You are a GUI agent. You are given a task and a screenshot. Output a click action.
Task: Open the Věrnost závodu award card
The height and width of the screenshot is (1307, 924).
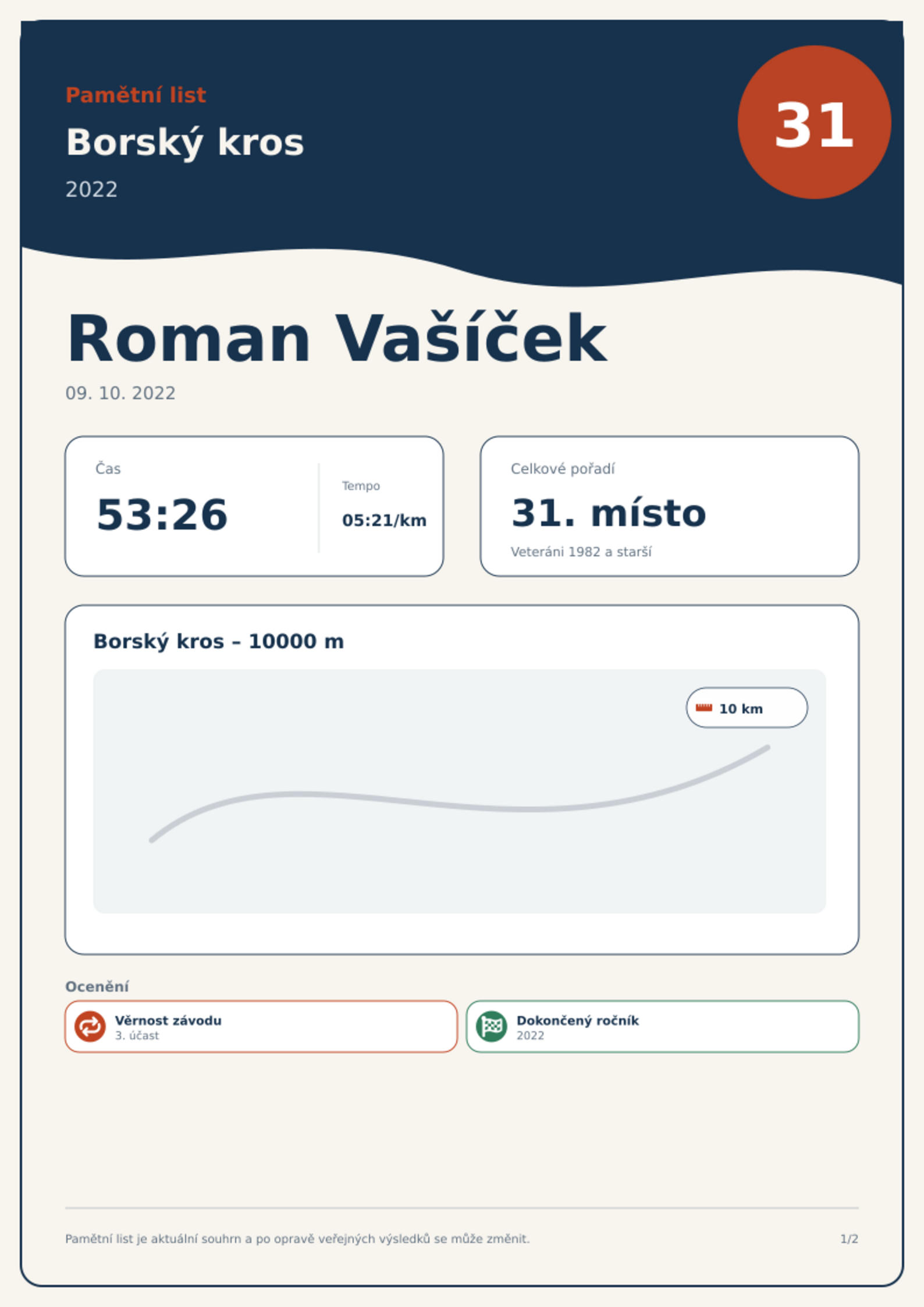(261, 1027)
